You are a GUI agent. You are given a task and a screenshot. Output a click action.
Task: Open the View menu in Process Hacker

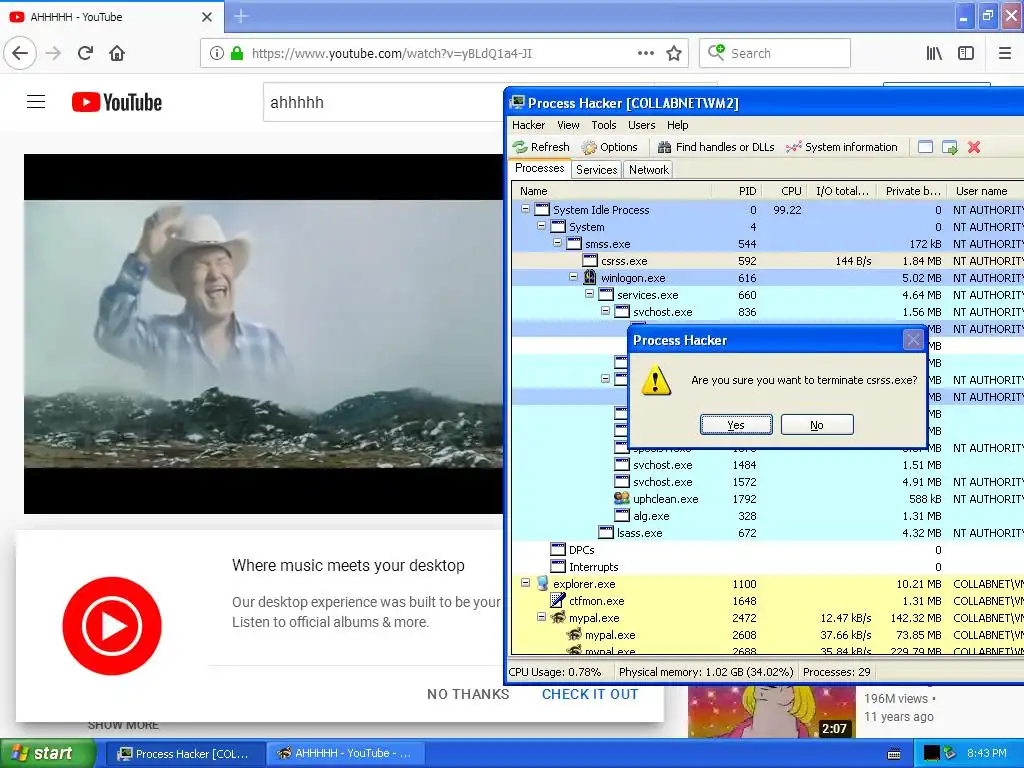pos(568,125)
